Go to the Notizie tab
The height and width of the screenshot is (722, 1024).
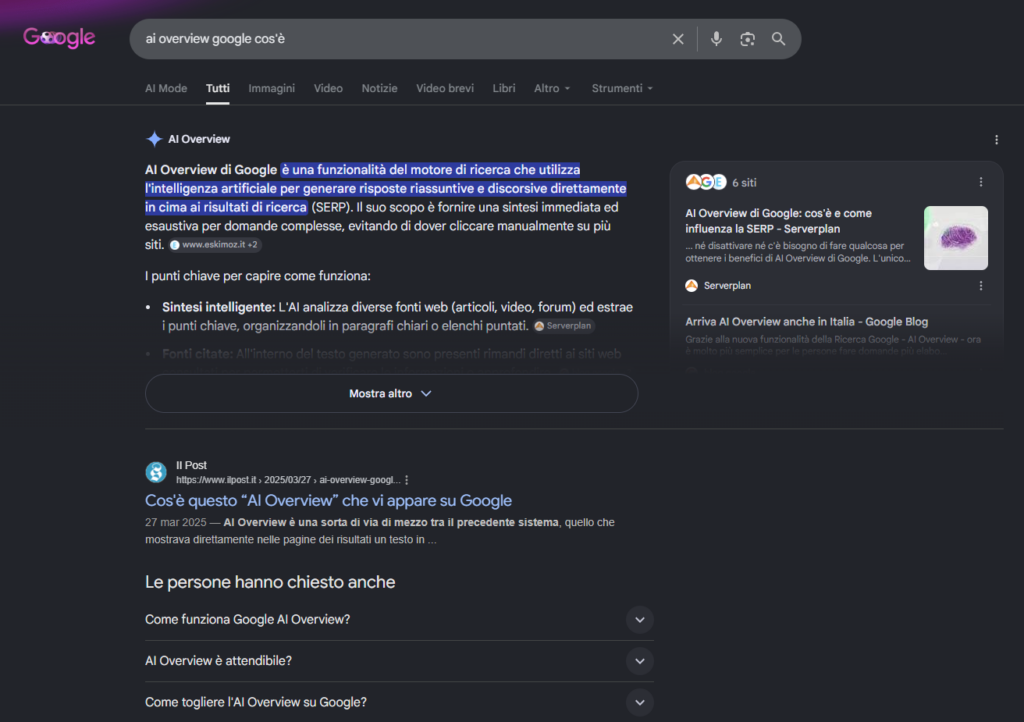(x=379, y=88)
